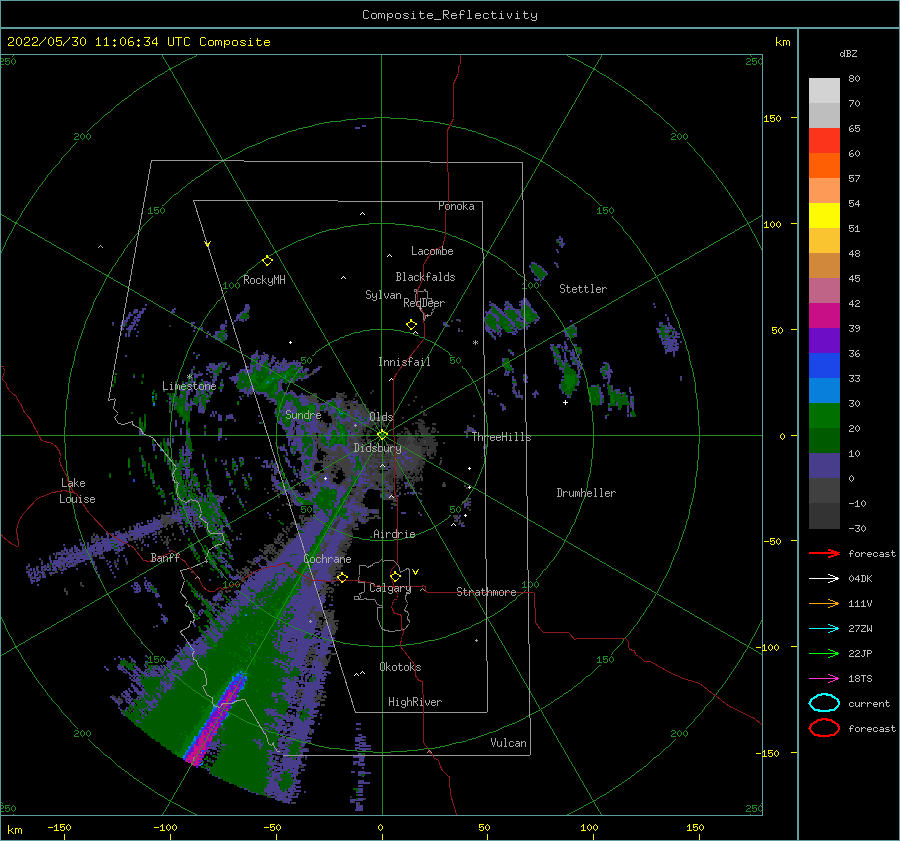Viewport: 900px width, 841px height.
Task: Select the cyan current ellipse legend icon
Action: pos(824,703)
